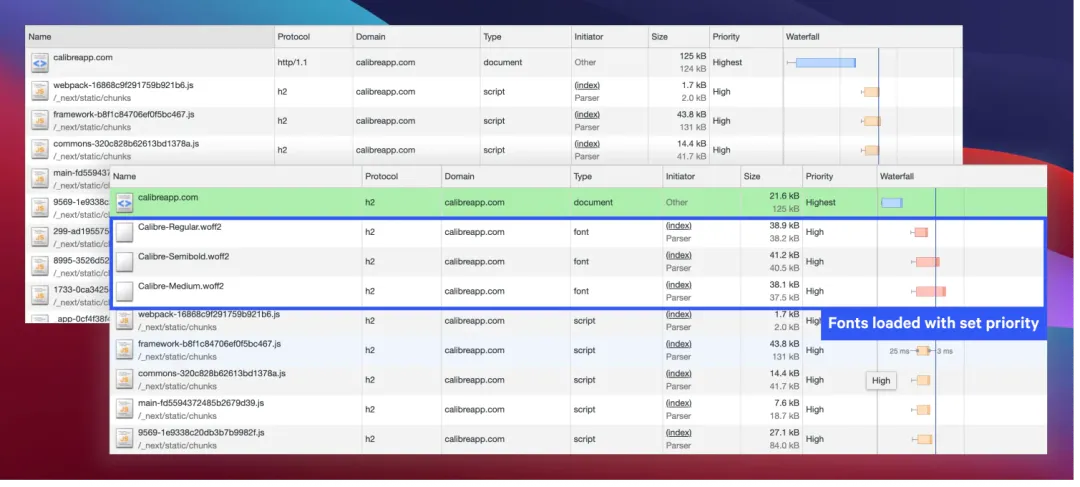This screenshot has width=1080, height=487.
Task: Click JS icon of 299-ad19557 row in back panel
Action: [x=39, y=238]
